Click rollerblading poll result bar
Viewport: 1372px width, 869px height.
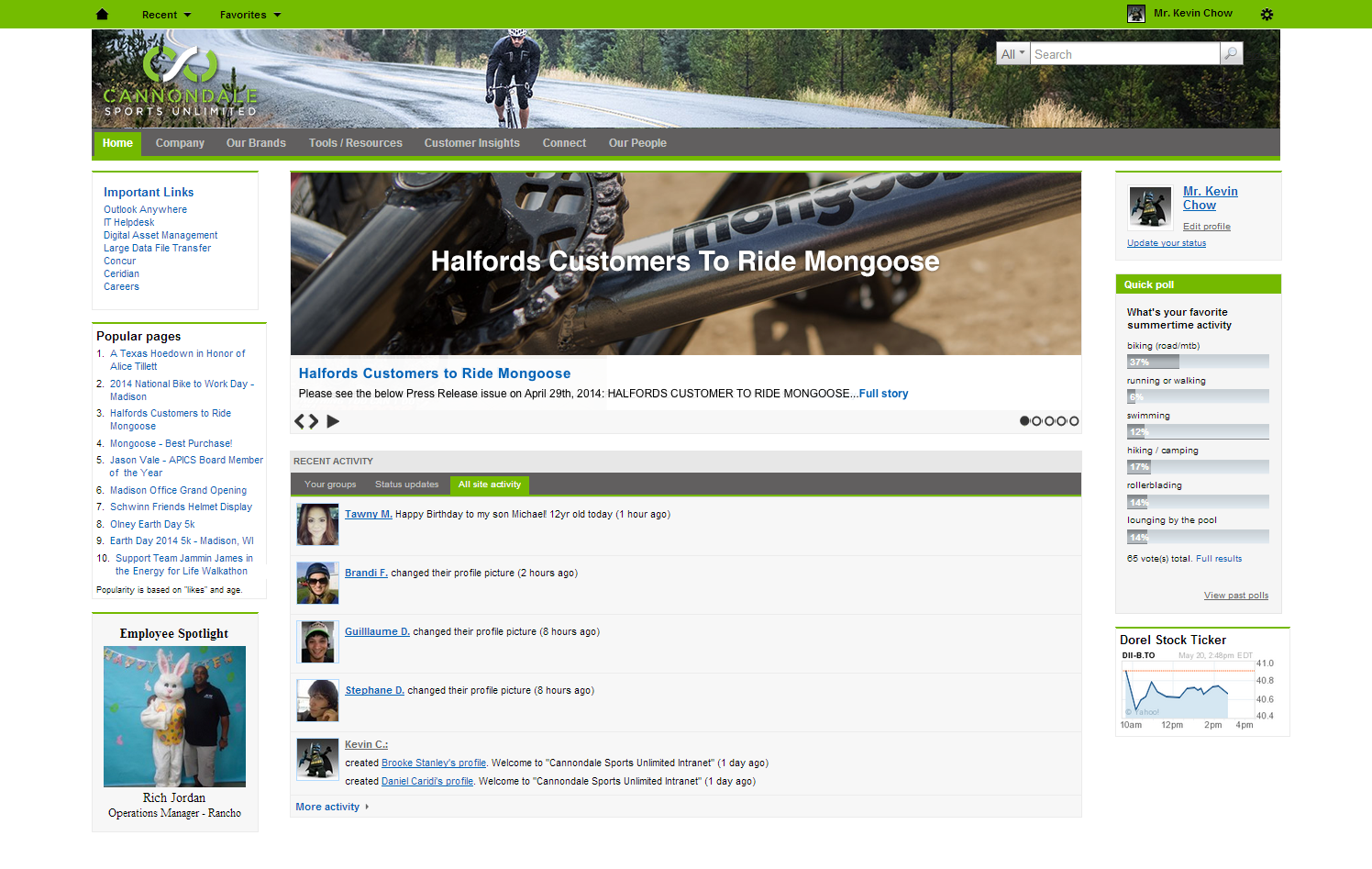coord(1198,501)
